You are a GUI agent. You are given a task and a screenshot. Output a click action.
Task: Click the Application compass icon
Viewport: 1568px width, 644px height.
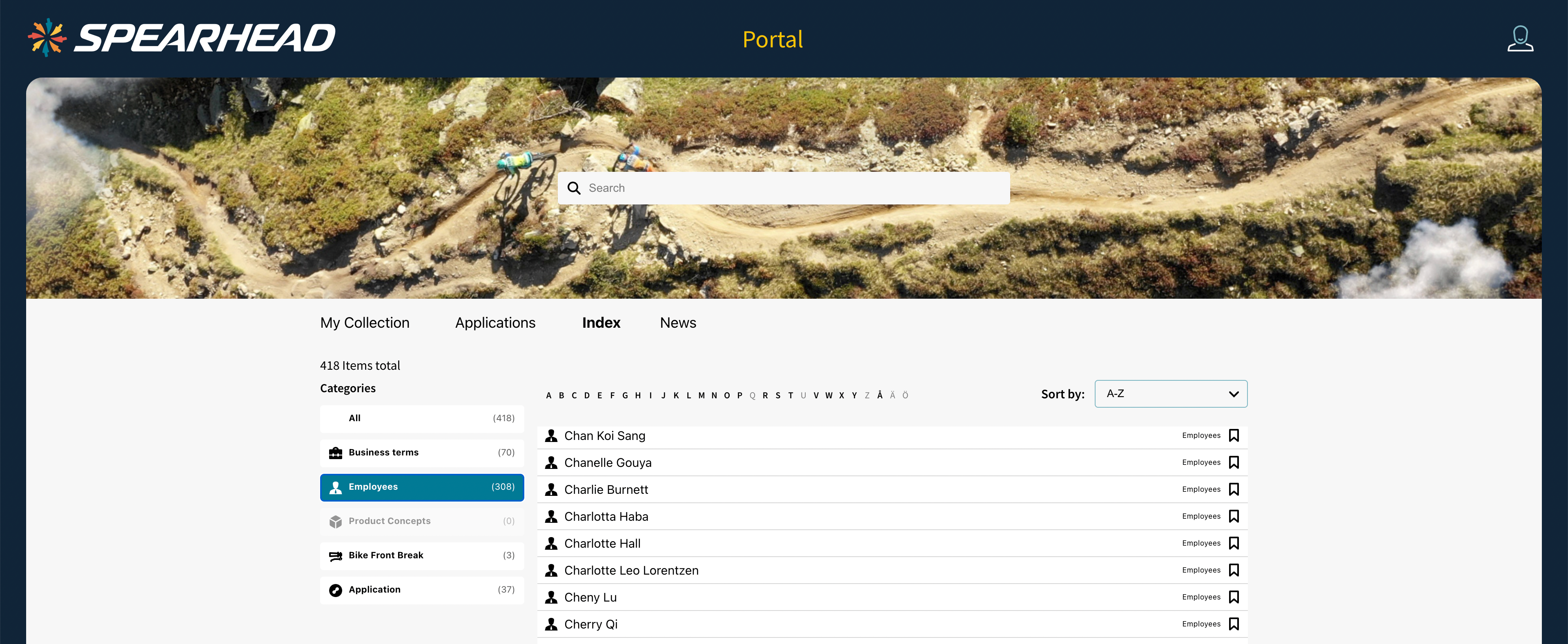(335, 589)
